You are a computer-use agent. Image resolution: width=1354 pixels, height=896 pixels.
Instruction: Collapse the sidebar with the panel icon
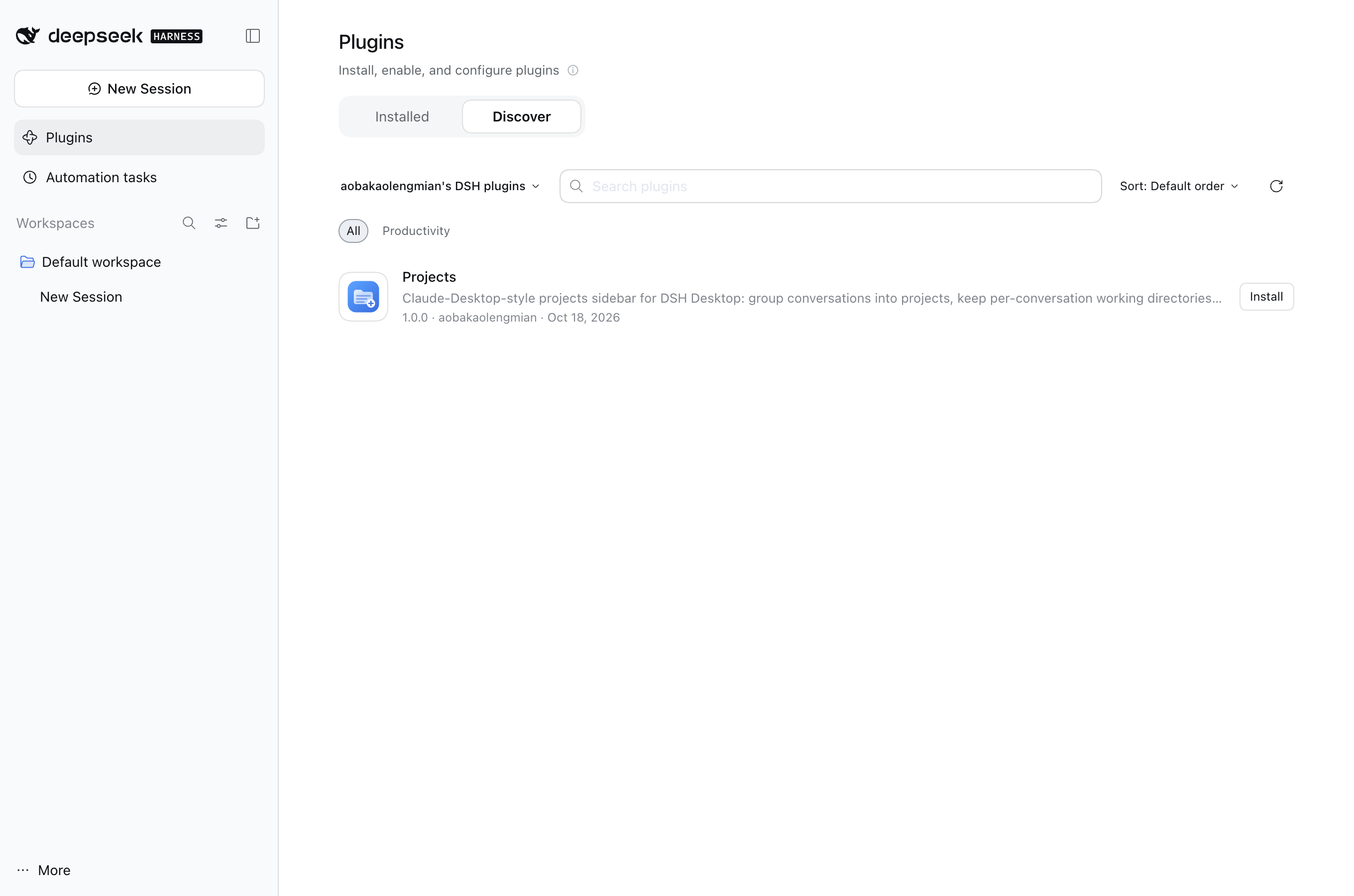click(252, 36)
